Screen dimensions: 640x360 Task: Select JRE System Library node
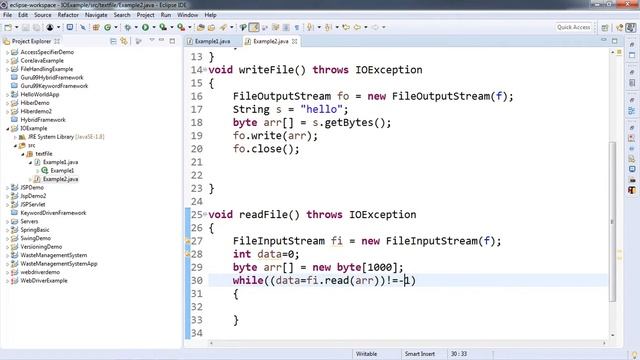click(x=66, y=137)
